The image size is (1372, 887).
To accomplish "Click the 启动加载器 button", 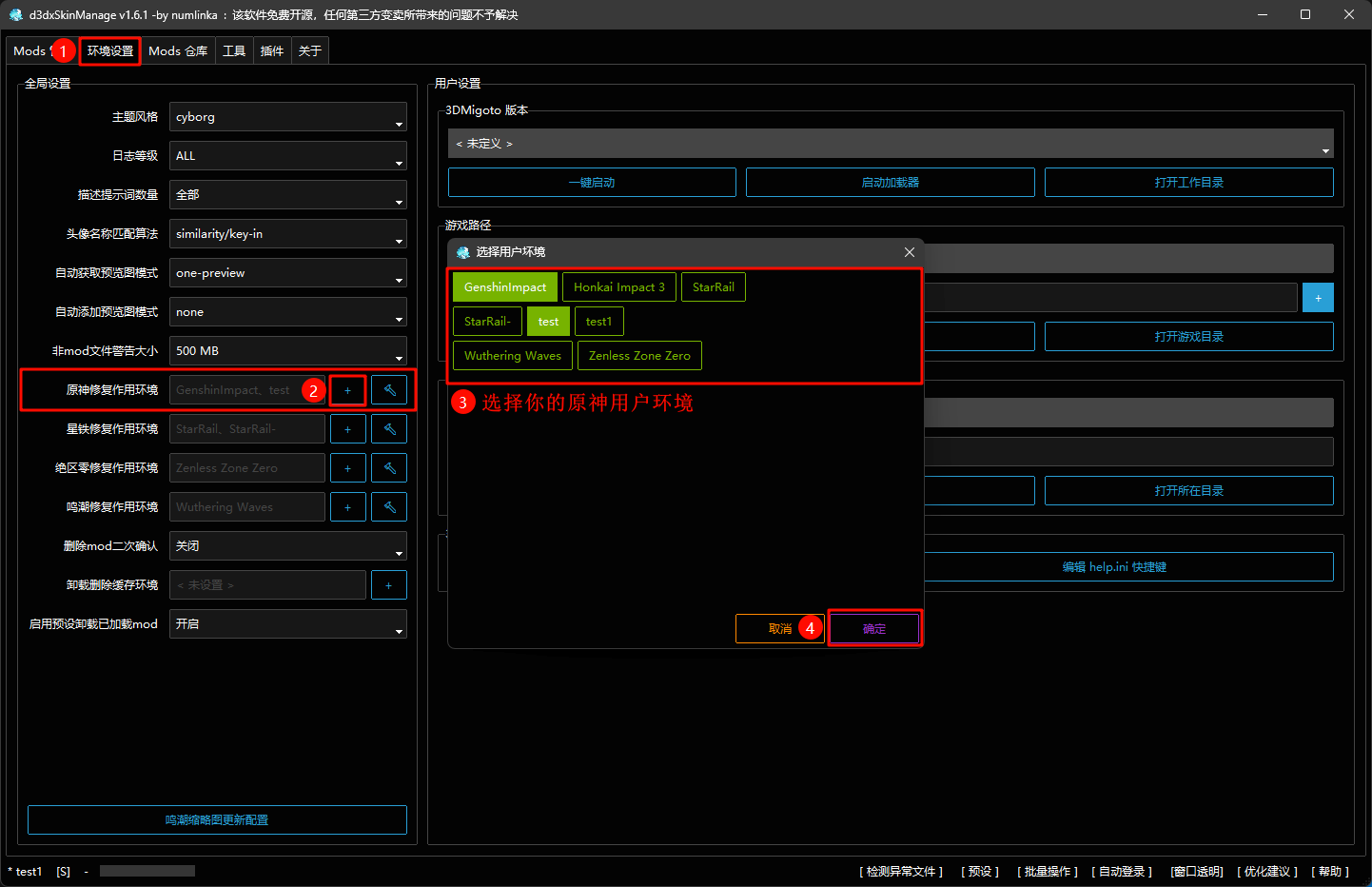I will pyautogui.click(x=891, y=182).
